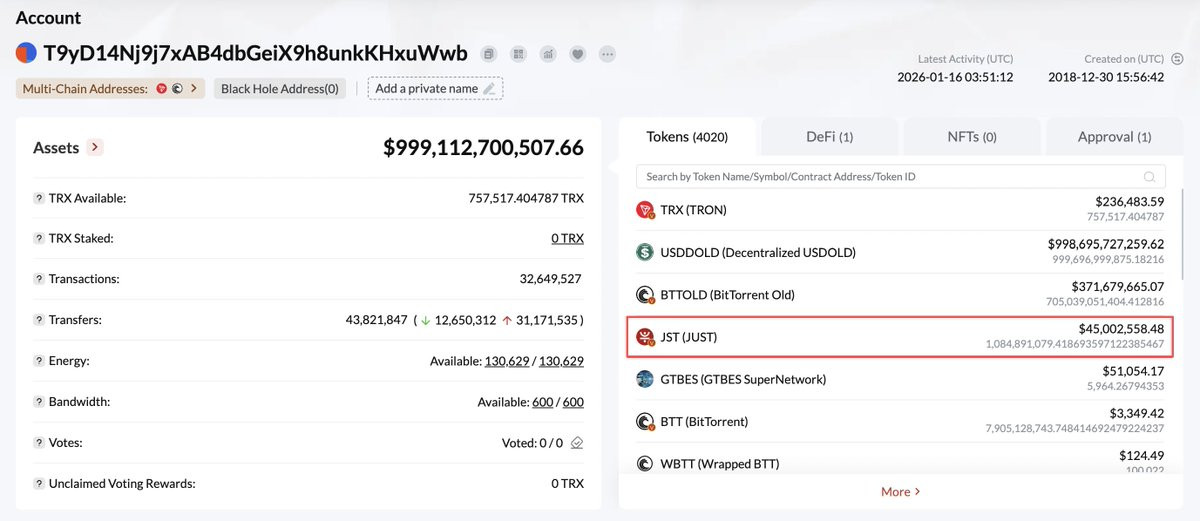Click the Account page heading

(x=49, y=18)
